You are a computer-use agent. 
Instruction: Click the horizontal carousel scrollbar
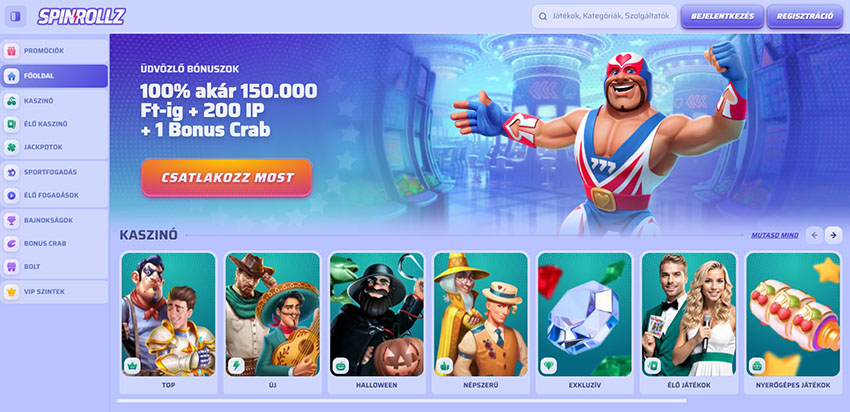pyautogui.click(x=402, y=401)
